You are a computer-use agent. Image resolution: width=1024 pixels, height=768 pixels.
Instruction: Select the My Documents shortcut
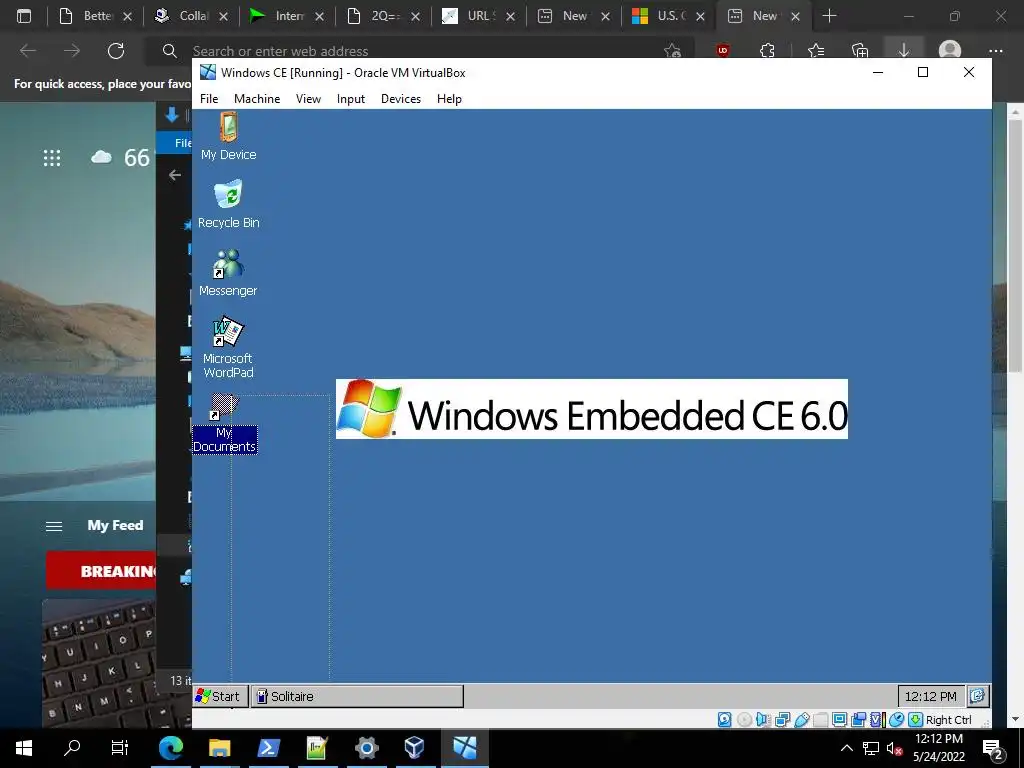tap(224, 424)
